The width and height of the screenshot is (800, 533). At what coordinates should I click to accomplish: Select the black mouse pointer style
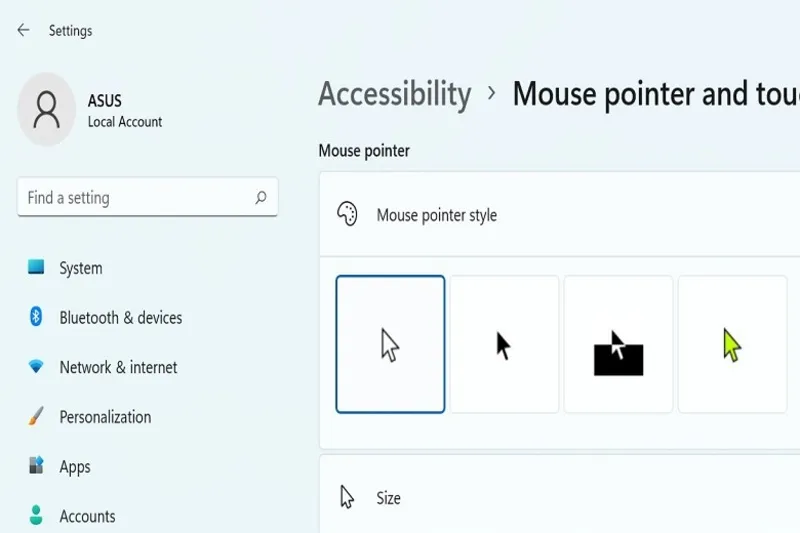click(504, 344)
